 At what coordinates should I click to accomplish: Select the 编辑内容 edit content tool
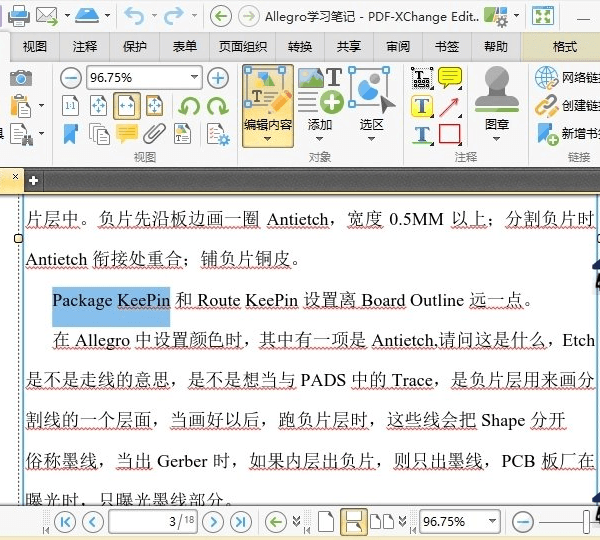click(x=268, y=105)
